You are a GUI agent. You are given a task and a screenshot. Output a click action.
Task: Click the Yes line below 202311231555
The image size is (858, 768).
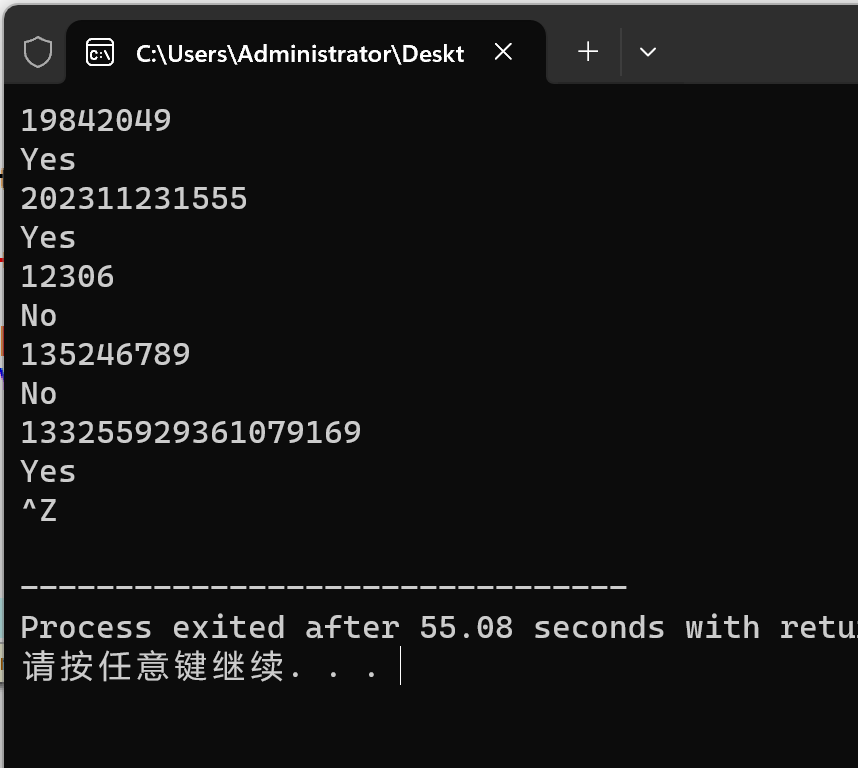(x=48, y=237)
